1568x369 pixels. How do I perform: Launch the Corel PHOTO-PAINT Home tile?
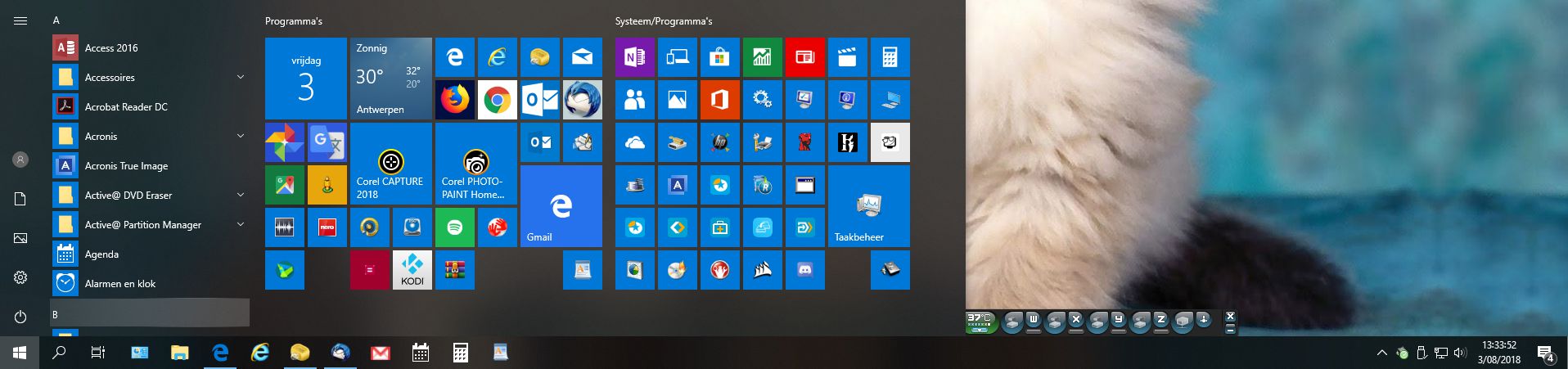tap(476, 164)
